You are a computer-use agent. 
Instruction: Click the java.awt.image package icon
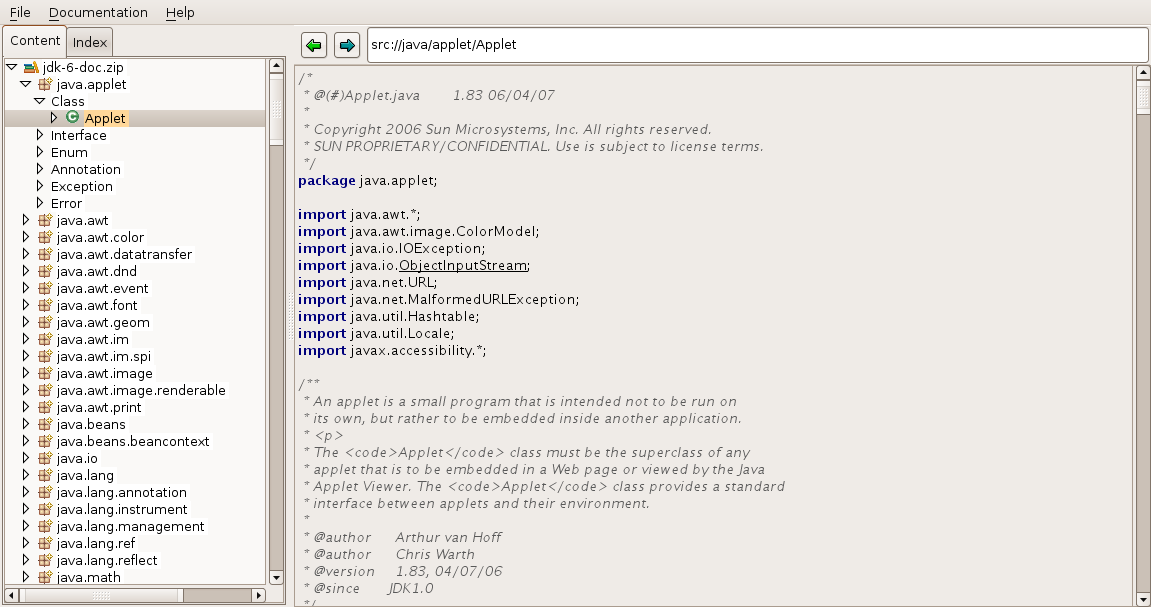pos(45,373)
